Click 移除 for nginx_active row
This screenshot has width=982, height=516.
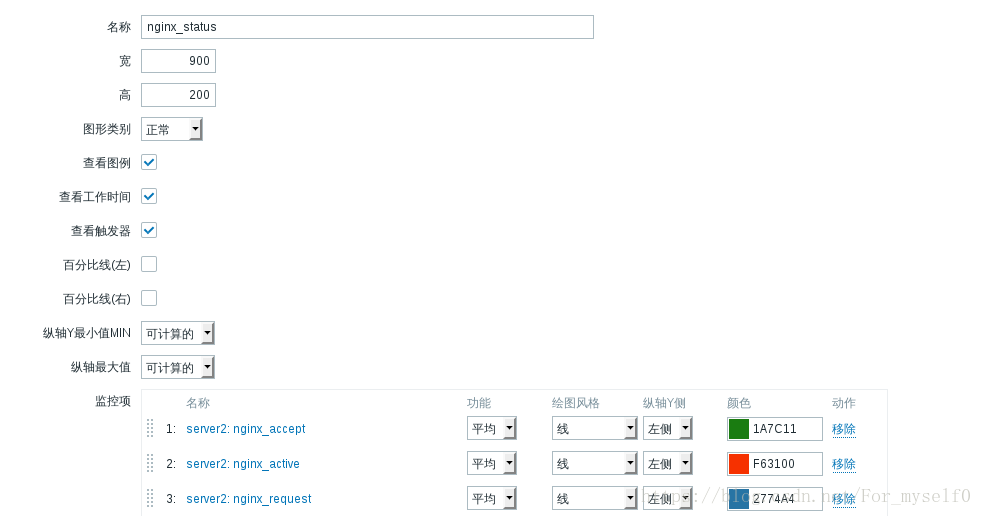point(844,464)
